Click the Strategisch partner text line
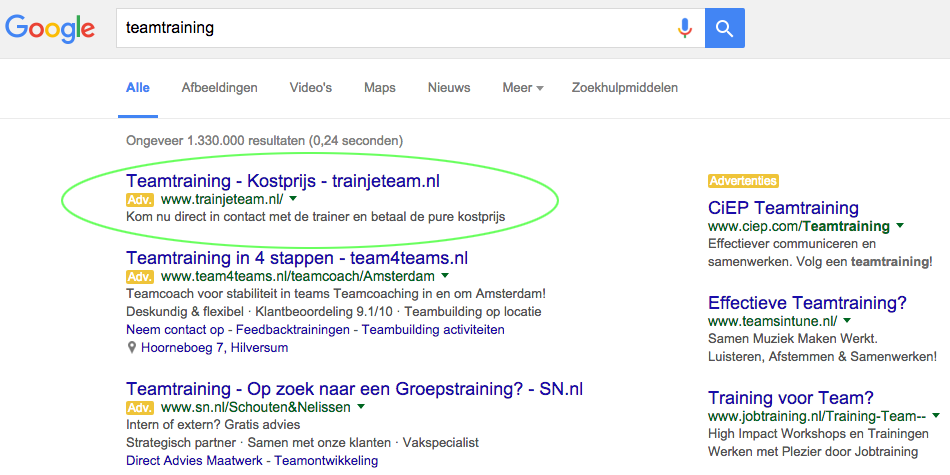 302,442
